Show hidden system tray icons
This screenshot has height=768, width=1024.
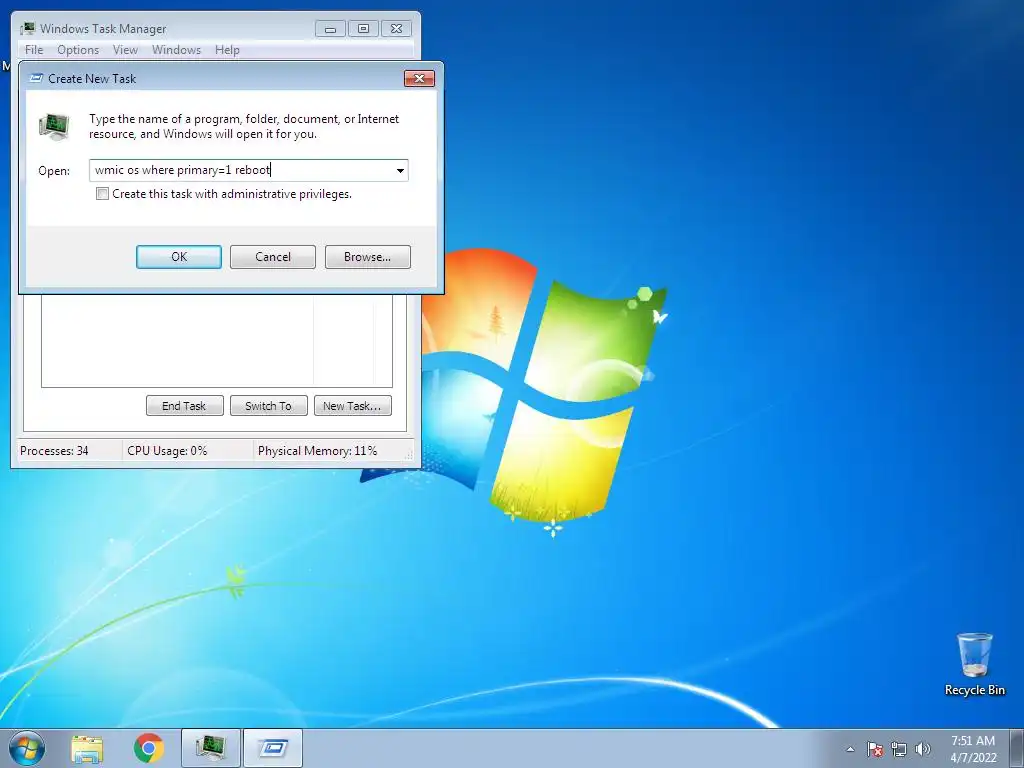tap(850, 749)
